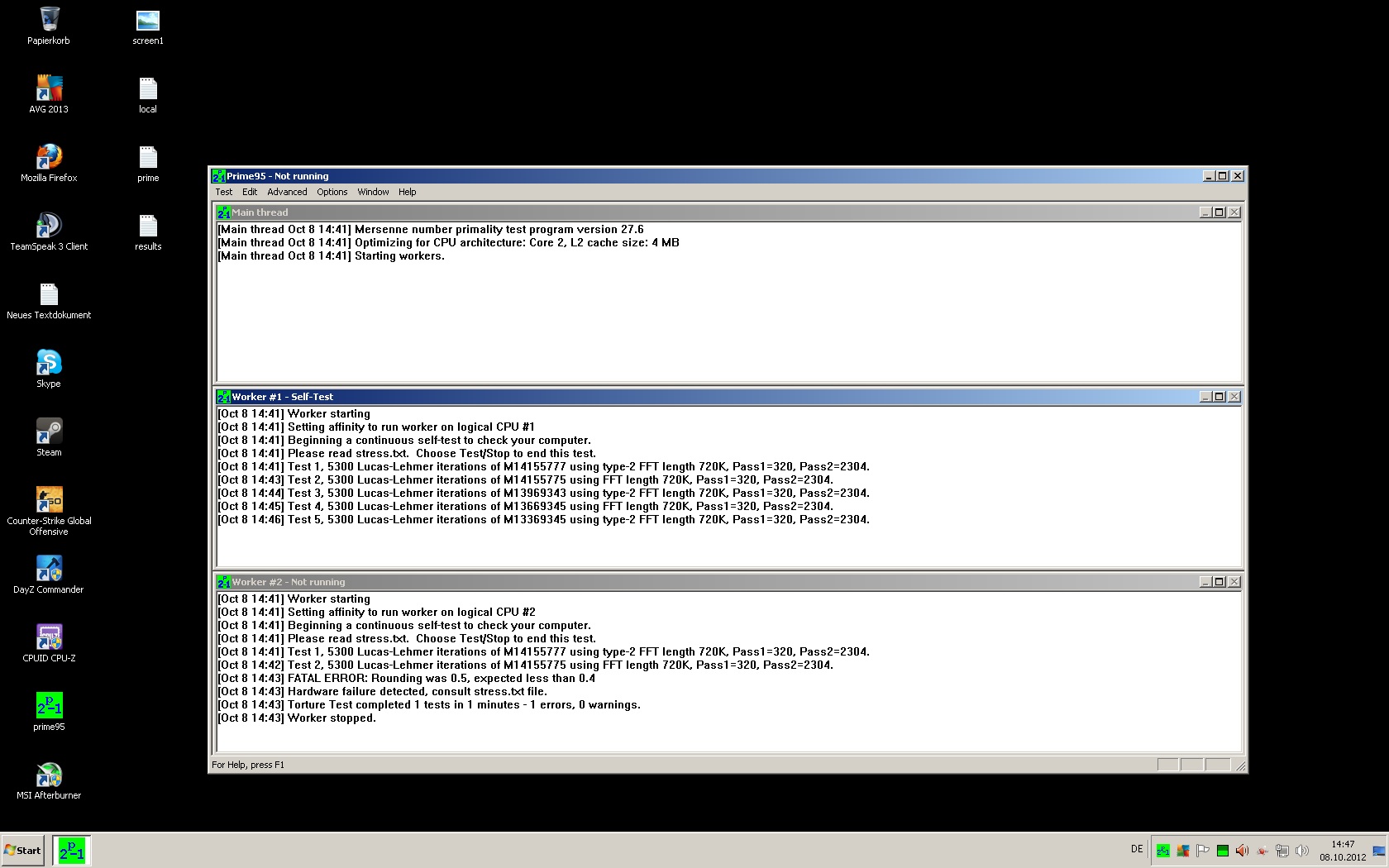The height and width of the screenshot is (868, 1389).
Task: Launch MSI Afterburner desktop shortcut
Action: coord(49,780)
